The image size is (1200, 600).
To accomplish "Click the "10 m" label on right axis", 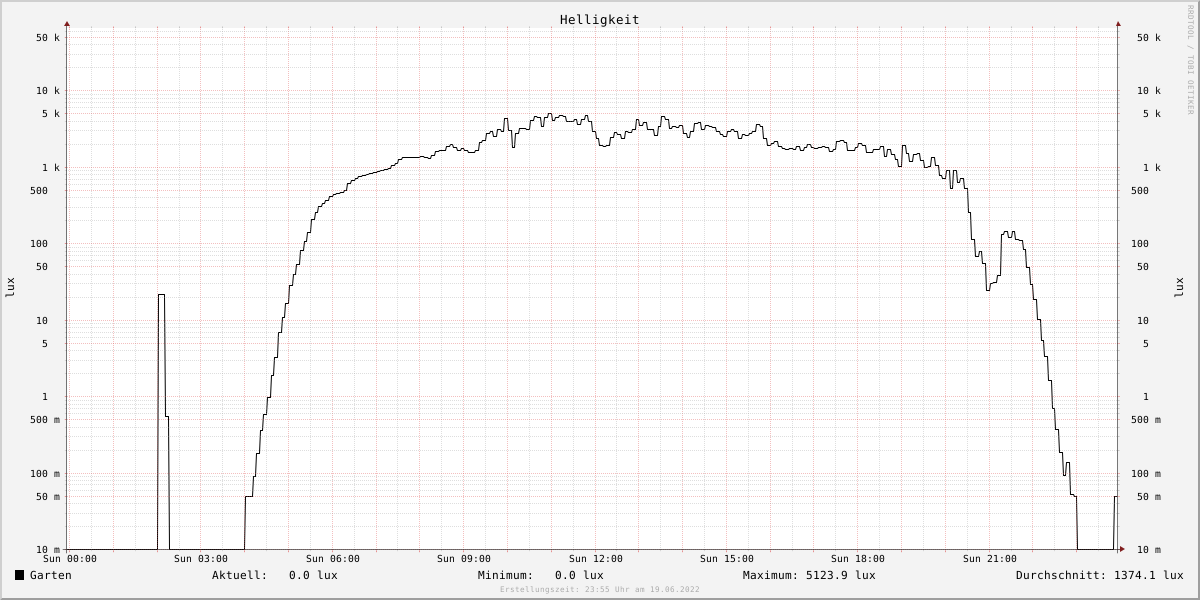I will (x=1149, y=550).
